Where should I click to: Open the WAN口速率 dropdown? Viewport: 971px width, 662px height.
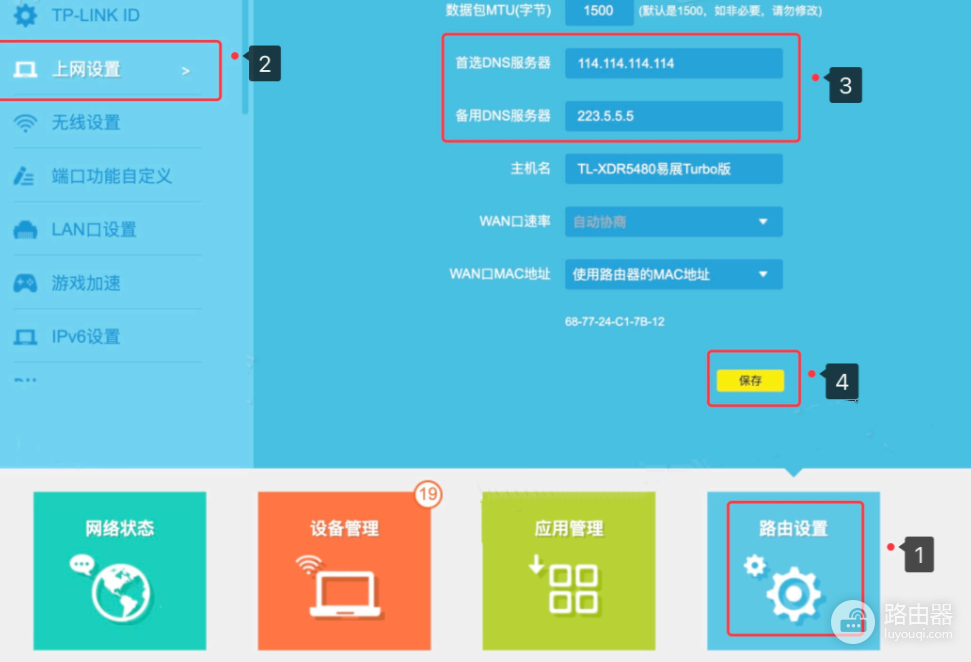click(x=673, y=222)
